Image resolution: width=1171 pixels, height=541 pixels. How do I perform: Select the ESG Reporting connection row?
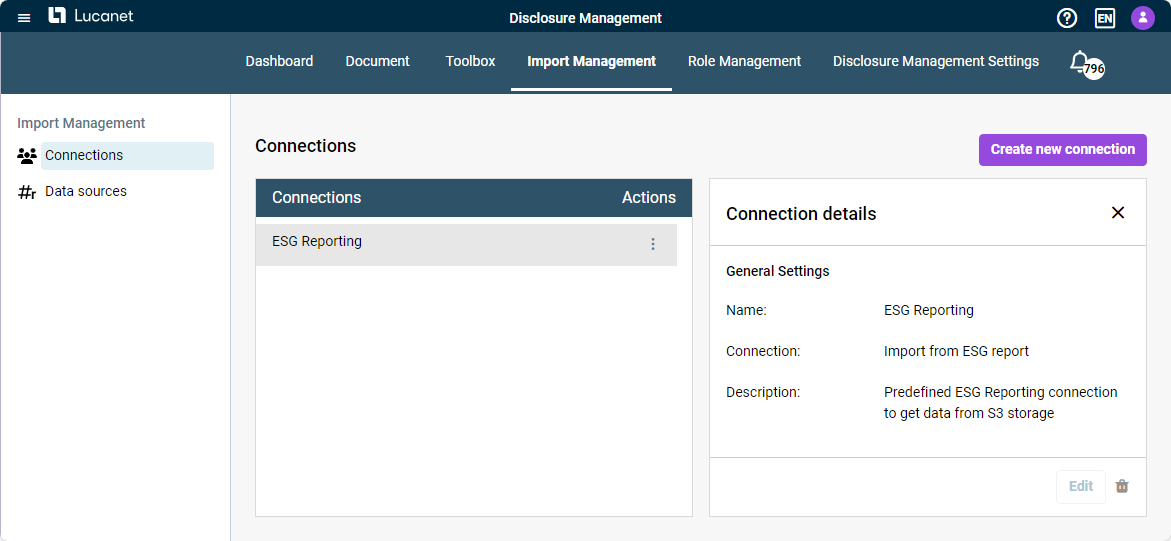[x=466, y=244]
